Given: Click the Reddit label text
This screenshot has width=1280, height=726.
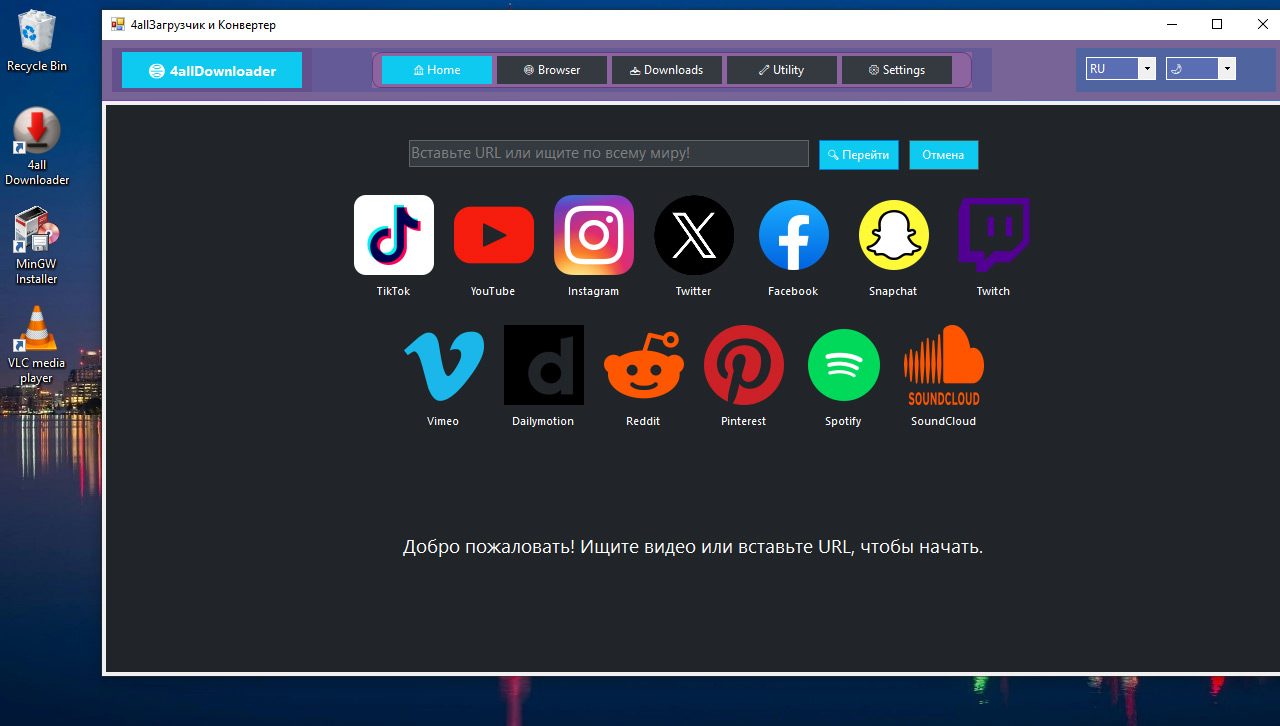Looking at the screenshot, I should 643,421.
